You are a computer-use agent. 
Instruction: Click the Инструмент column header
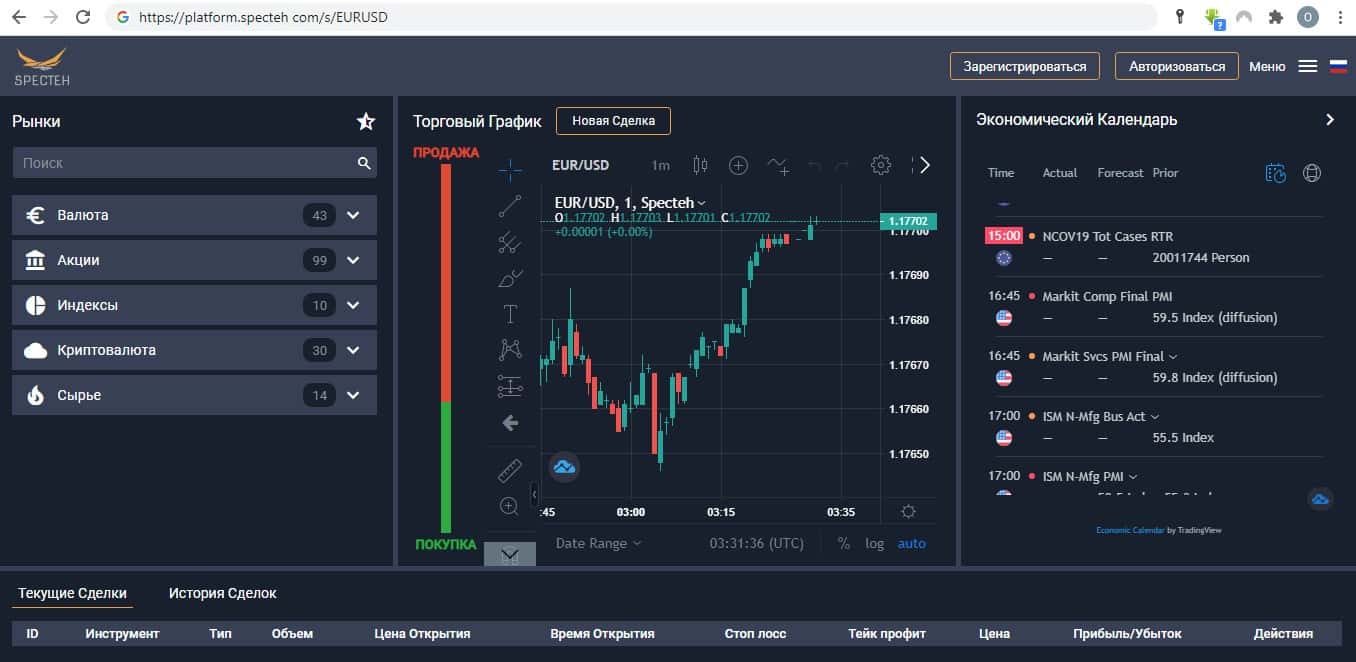click(x=122, y=633)
